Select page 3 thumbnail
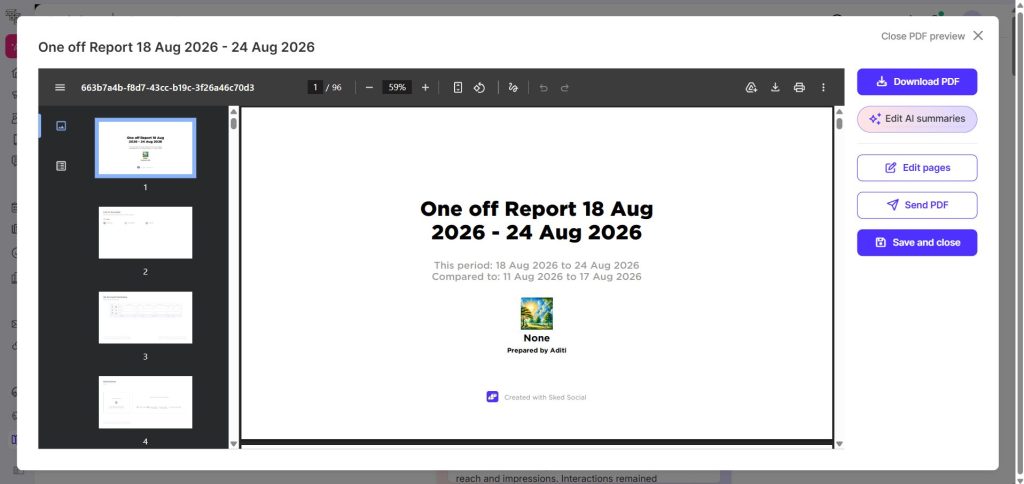Screen dimensions: 1024x484 click(145, 317)
